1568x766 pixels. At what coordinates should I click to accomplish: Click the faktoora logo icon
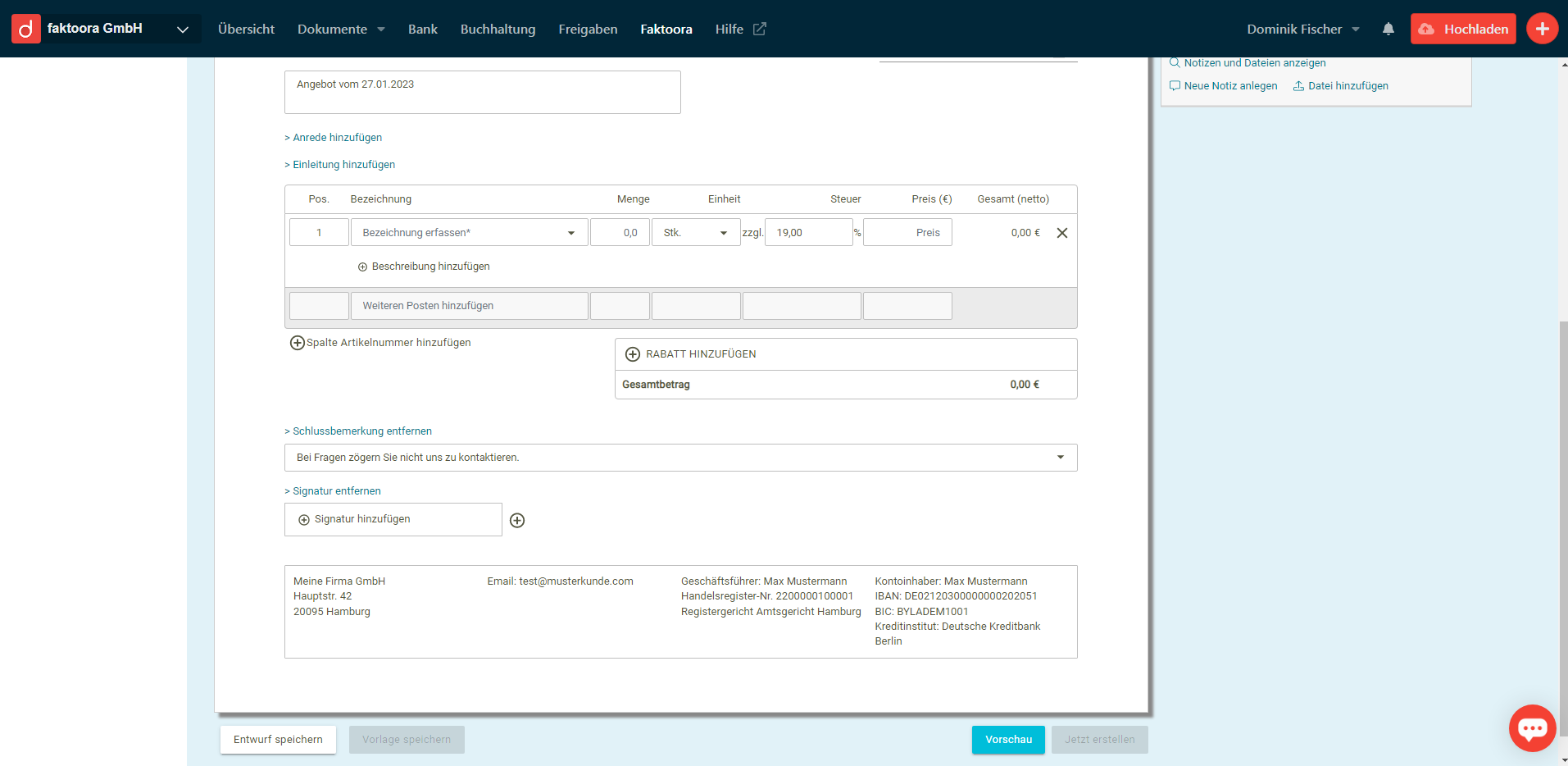26,29
